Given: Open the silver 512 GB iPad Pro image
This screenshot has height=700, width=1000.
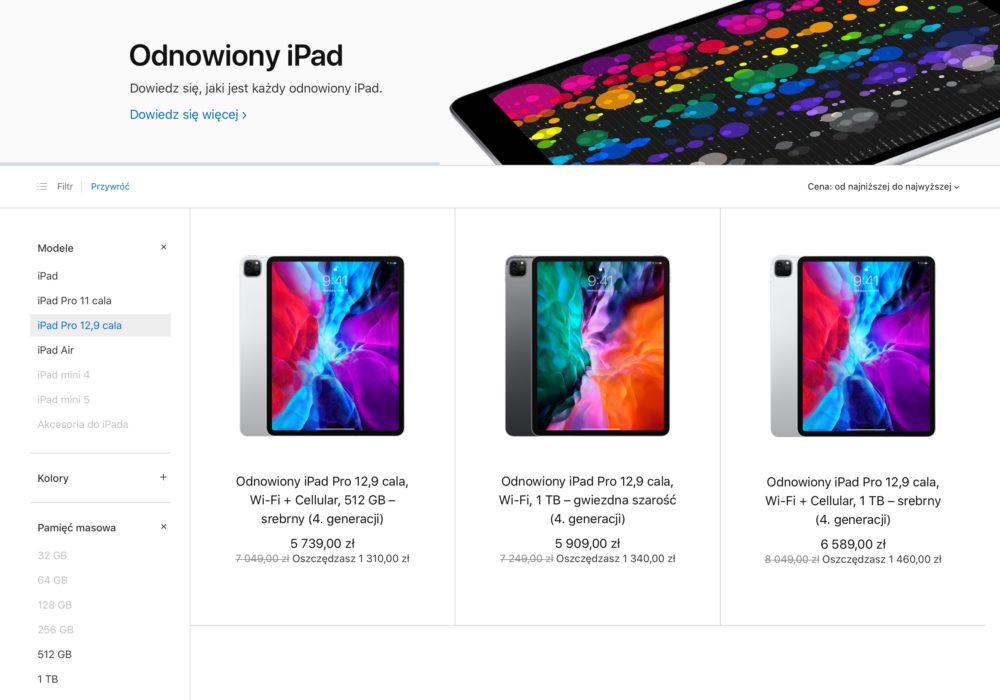Looking at the screenshot, I should [322, 346].
